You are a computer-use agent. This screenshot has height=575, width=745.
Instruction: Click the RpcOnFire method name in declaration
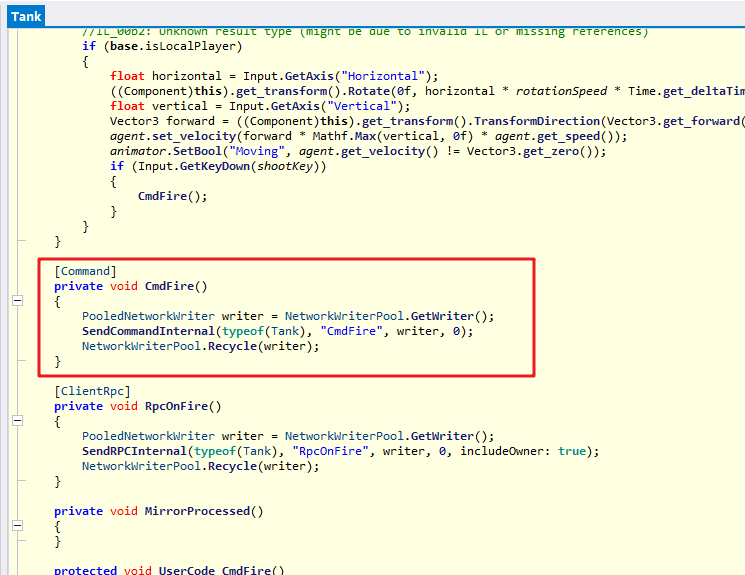(176, 406)
